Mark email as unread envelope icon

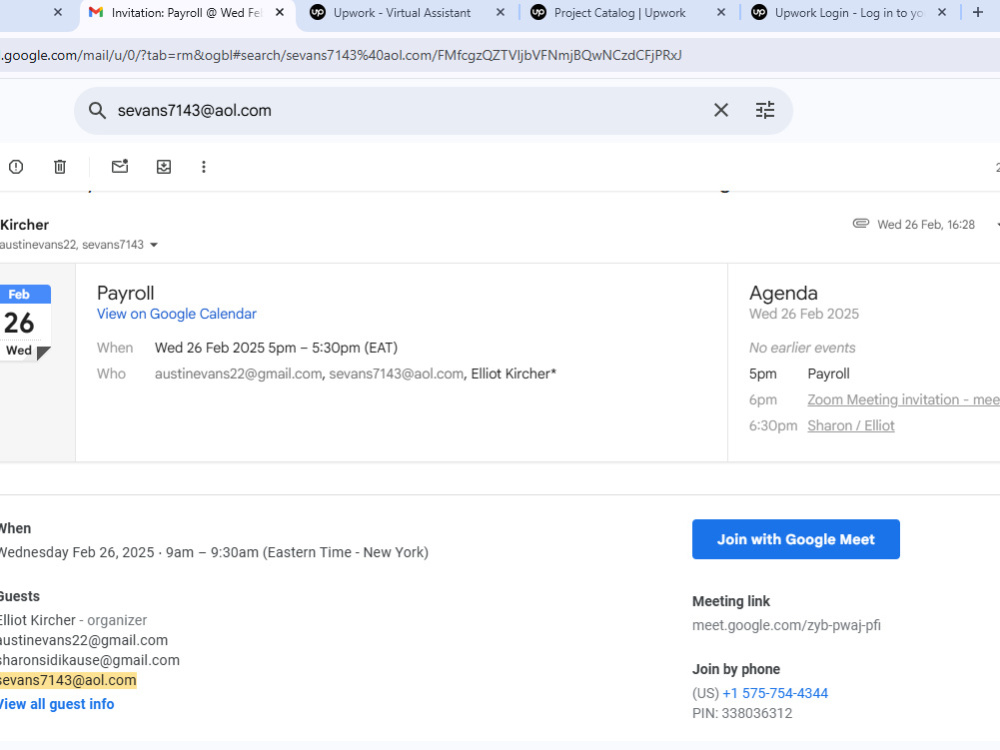coord(120,166)
